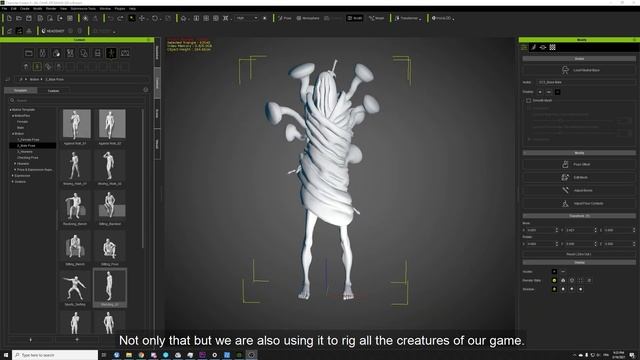640x360 pixels.
Task: Click the Move Y spinner arrows
Action: 595,230
